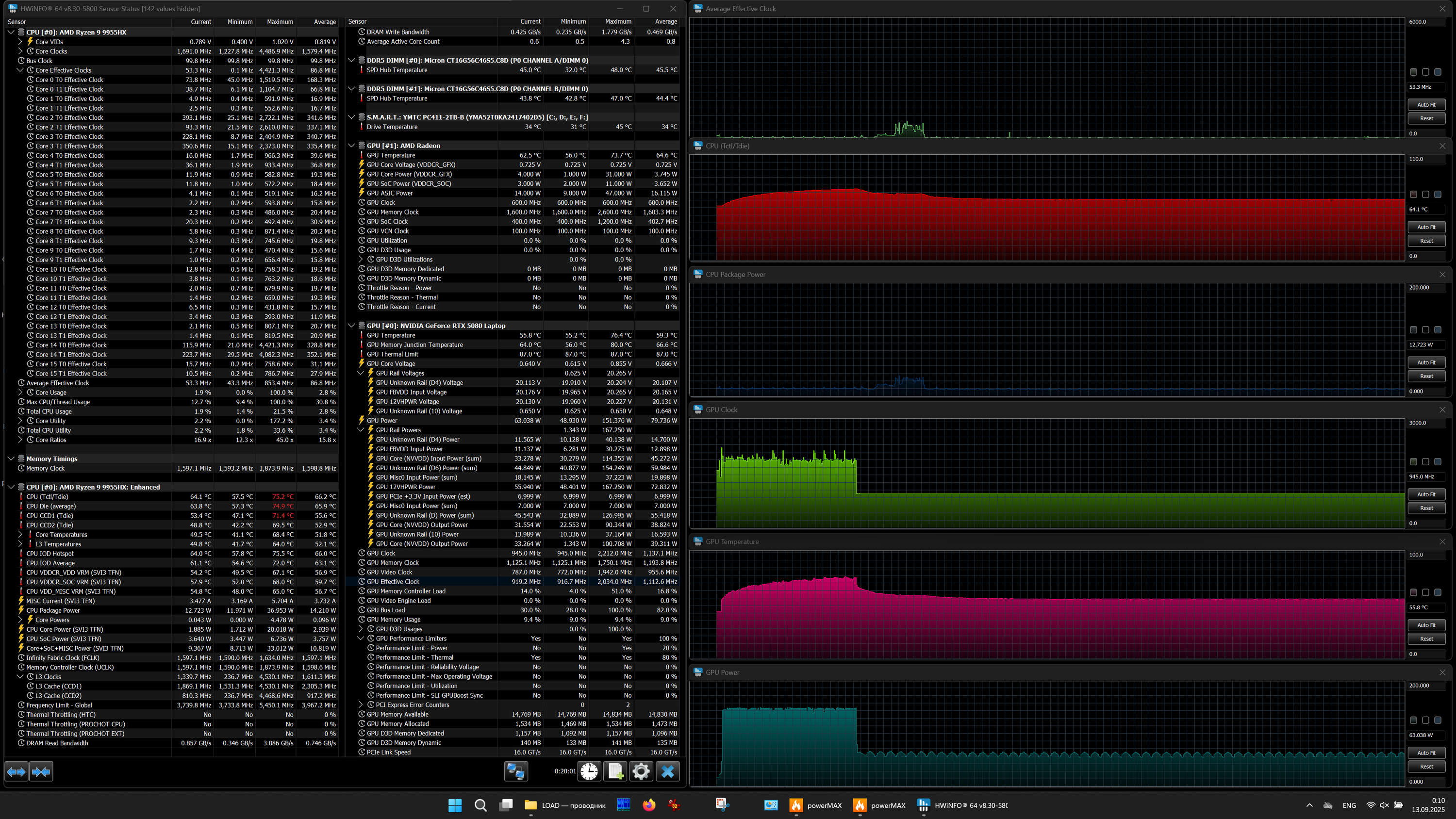Collapse the Core Effective Clocks tree
The width and height of the screenshot is (1456, 819).
[x=20, y=70]
